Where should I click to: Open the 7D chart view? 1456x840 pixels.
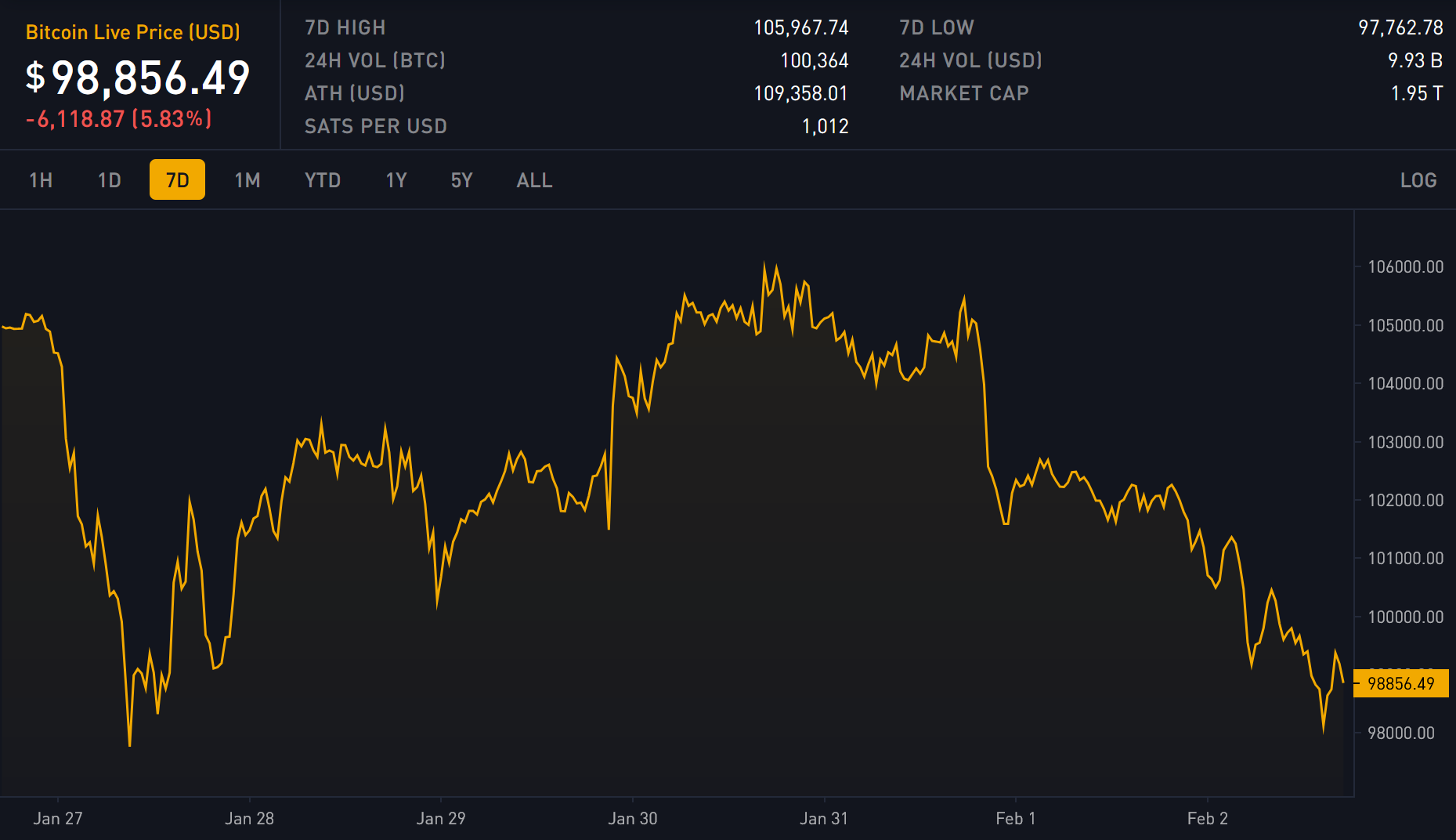pos(177,179)
